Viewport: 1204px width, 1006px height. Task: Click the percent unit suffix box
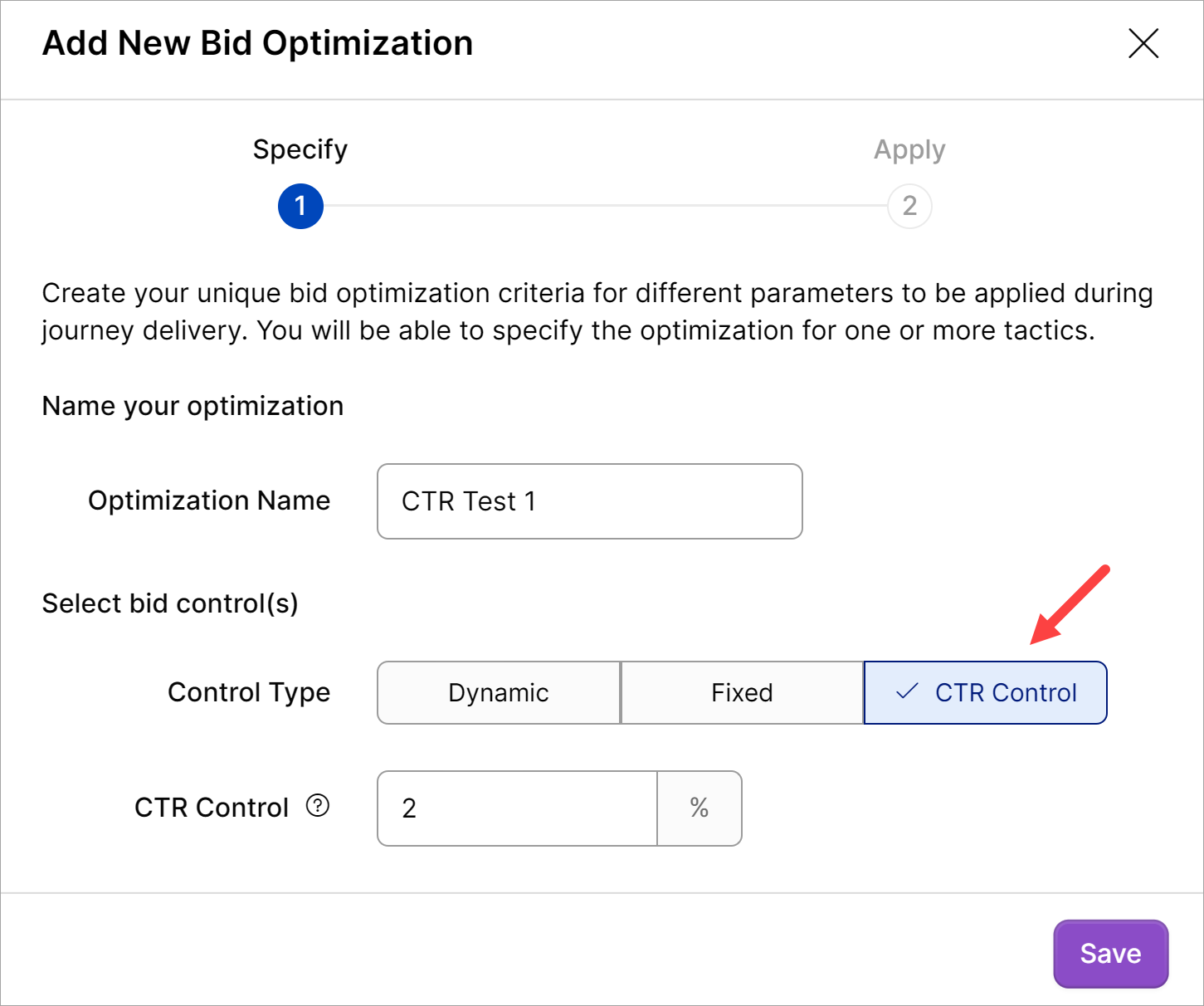click(x=699, y=808)
